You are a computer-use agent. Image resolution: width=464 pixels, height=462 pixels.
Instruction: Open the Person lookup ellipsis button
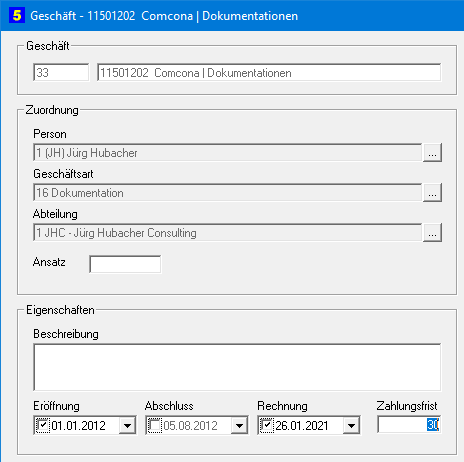(432, 153)
